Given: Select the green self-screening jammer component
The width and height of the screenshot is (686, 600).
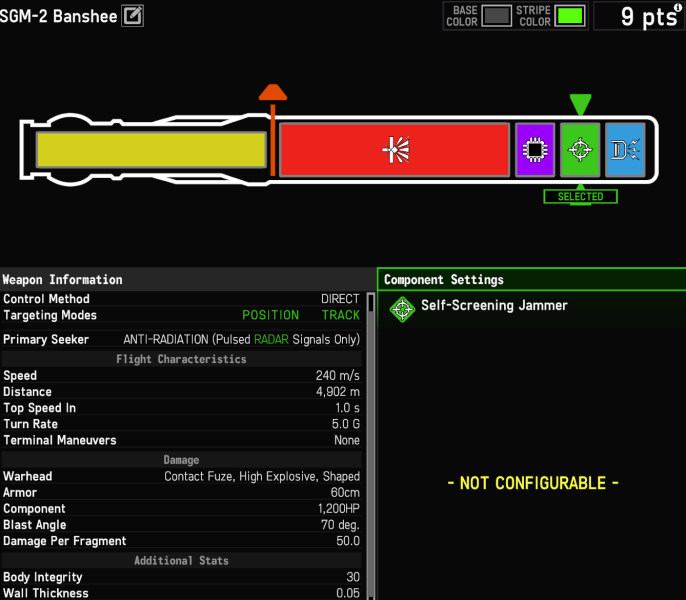Looking at the screenshot, I should [x=580, y=150].
